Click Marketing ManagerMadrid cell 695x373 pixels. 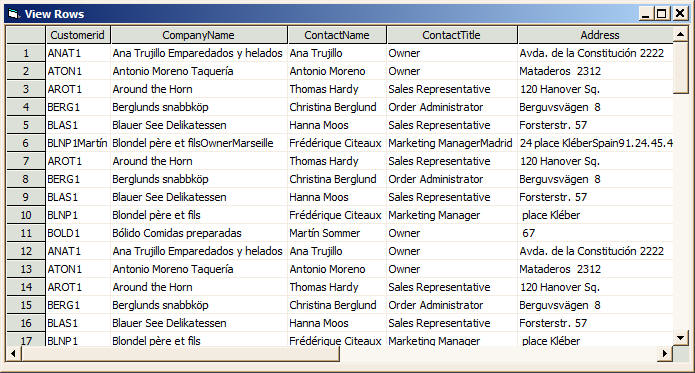coord(452,143)
